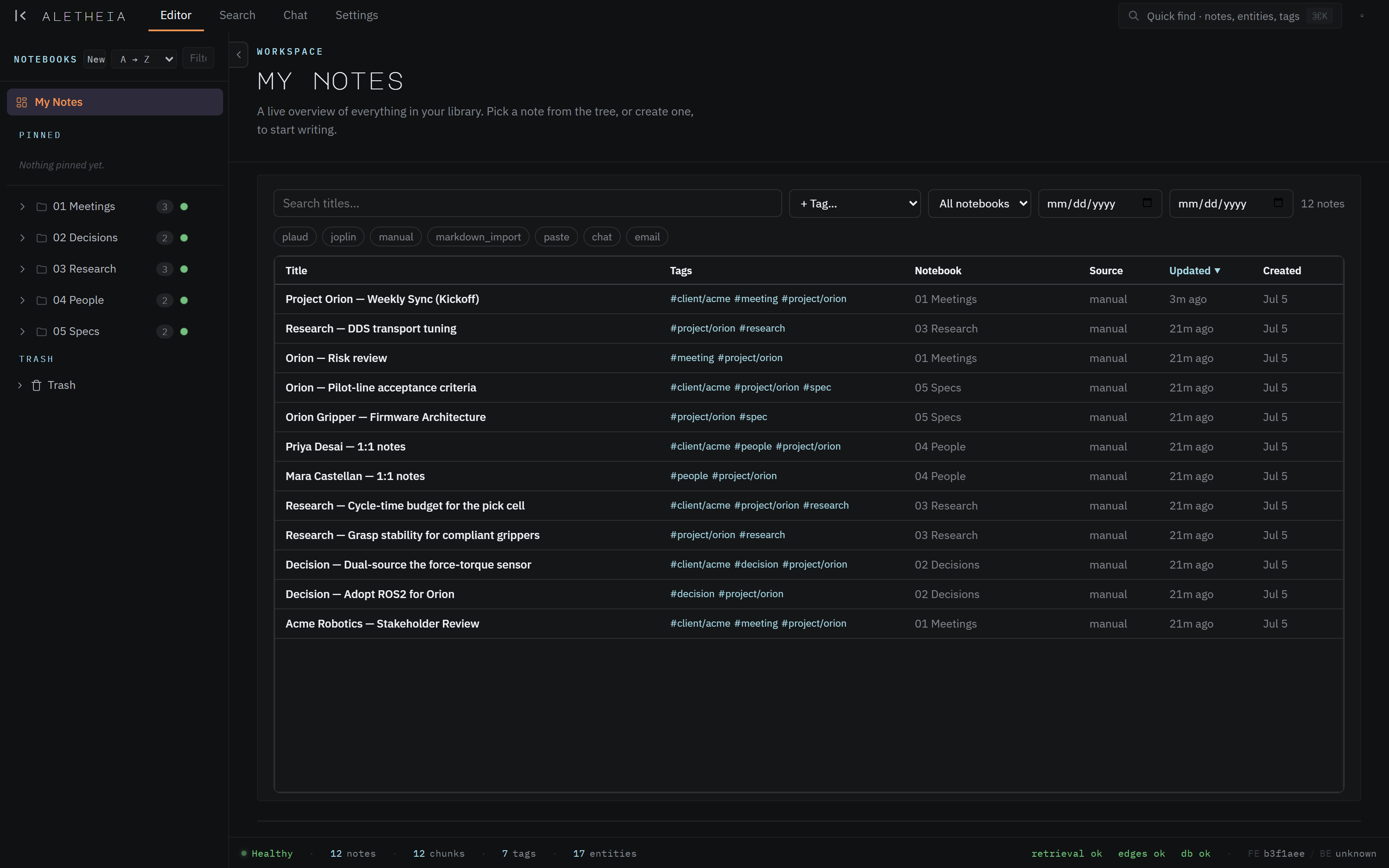Click #decision tag on Dual-source row

[x=756, y=564]
